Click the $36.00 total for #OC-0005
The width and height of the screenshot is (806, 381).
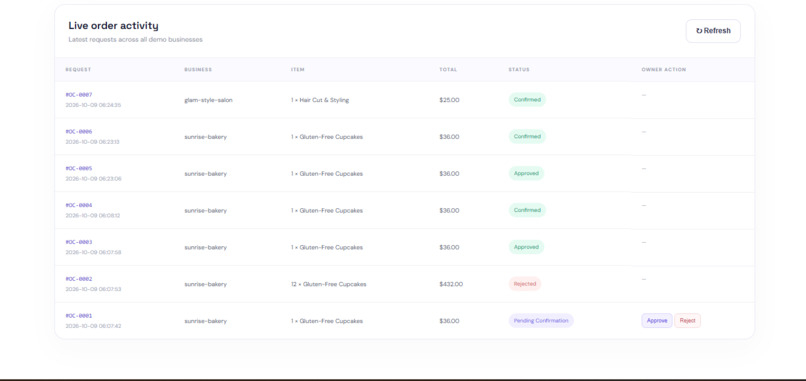point(449,174)
